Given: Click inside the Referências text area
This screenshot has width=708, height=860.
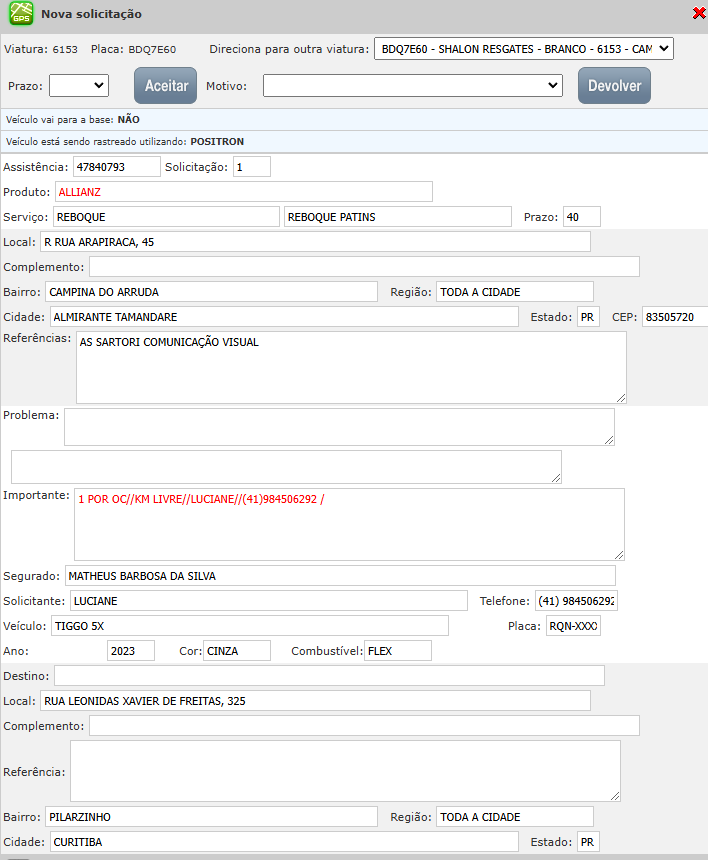Looking at the screenshot, I should tap(350, 368).
